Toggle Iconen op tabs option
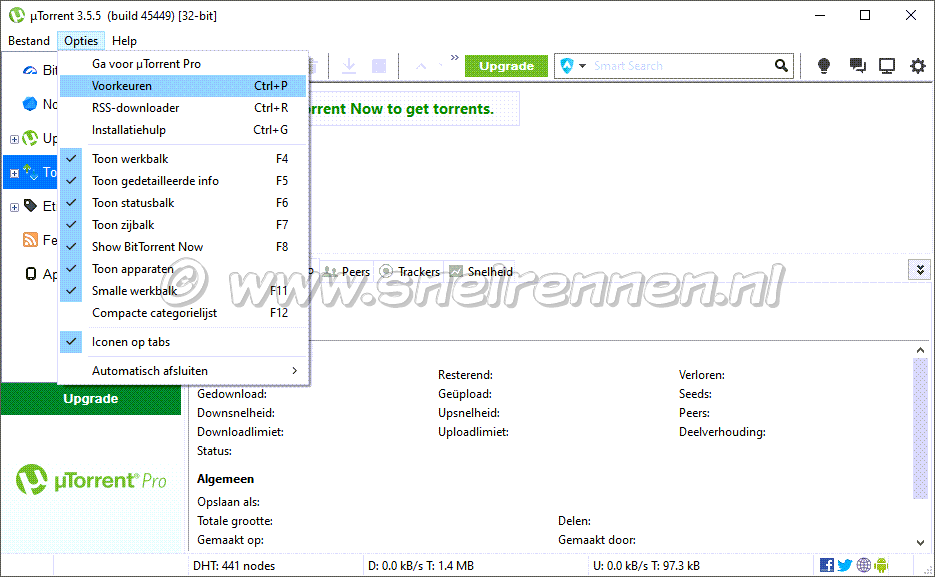This screenshot has height=577, width=935. (x=183, y=342)
